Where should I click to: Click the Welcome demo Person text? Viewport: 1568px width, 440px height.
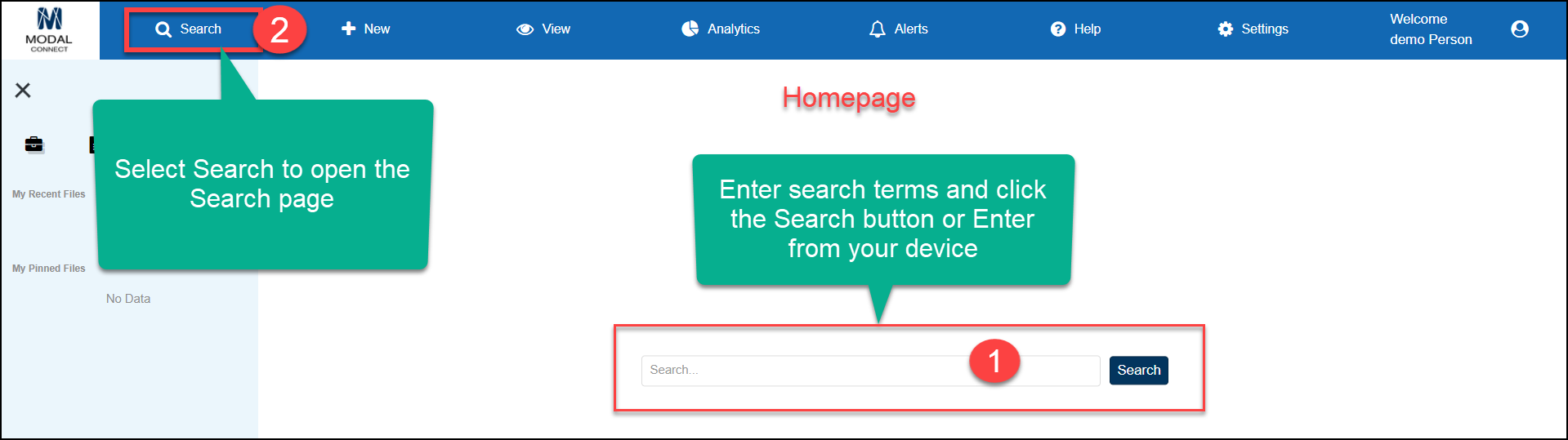[x=1431, y=29]
